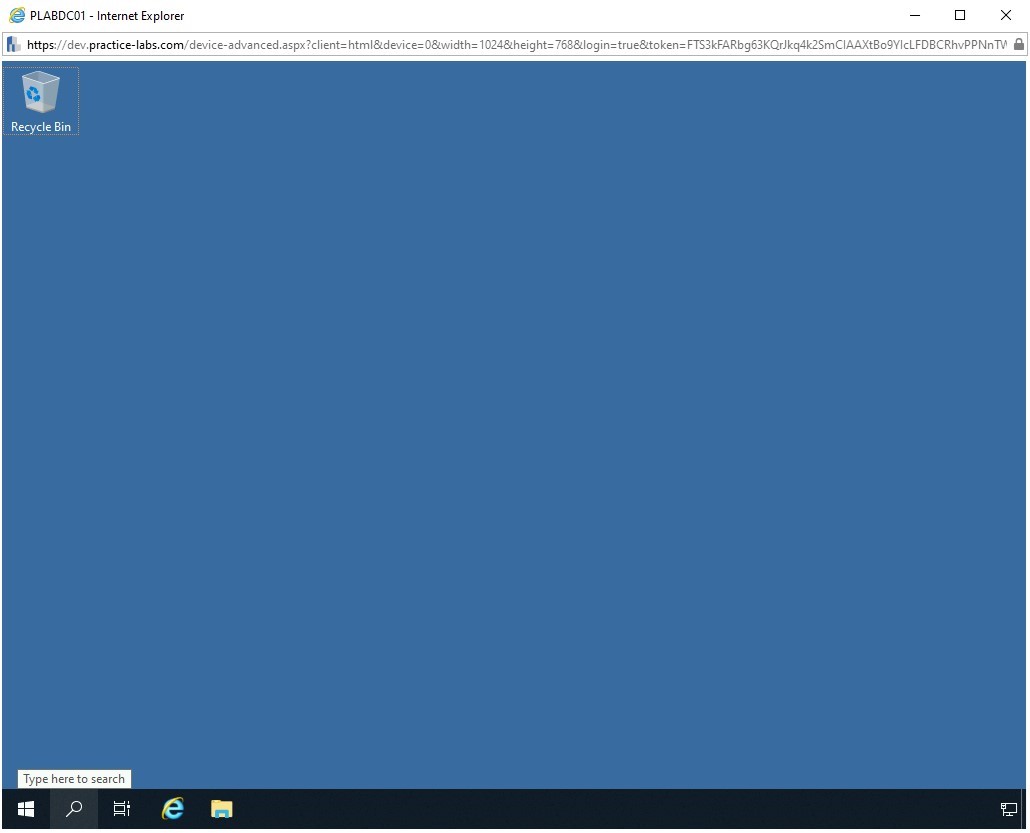Maximize the Internet Explorer window
1030x833 pixels.
(960, 15)
